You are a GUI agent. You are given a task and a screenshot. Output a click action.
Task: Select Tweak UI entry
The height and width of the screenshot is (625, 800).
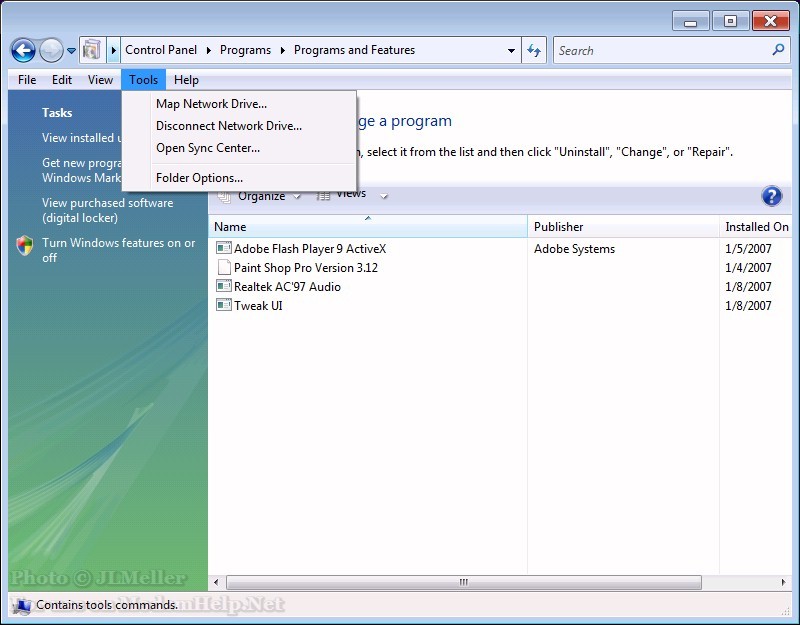pyautogui.click(x=258, y=306)
